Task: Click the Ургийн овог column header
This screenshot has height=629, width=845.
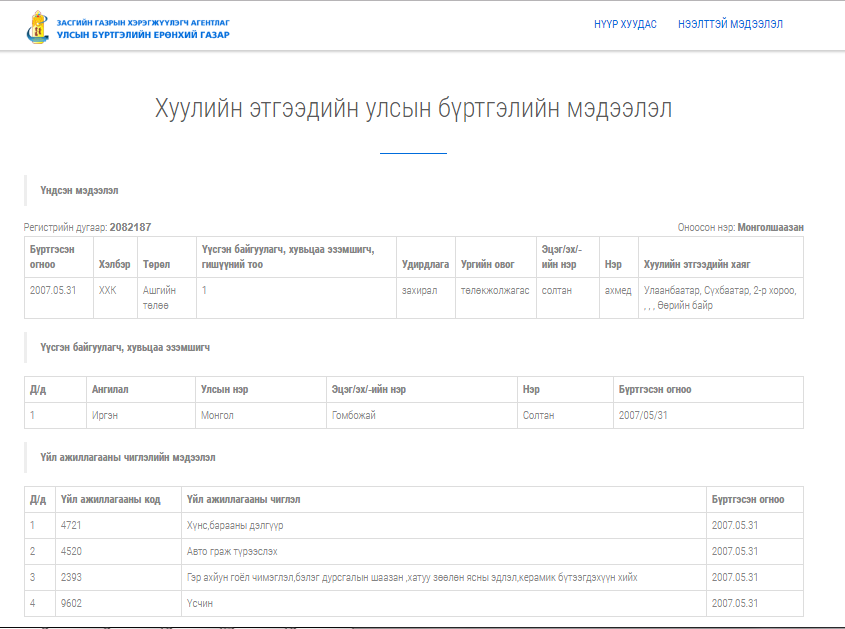Action: point(487,264)
